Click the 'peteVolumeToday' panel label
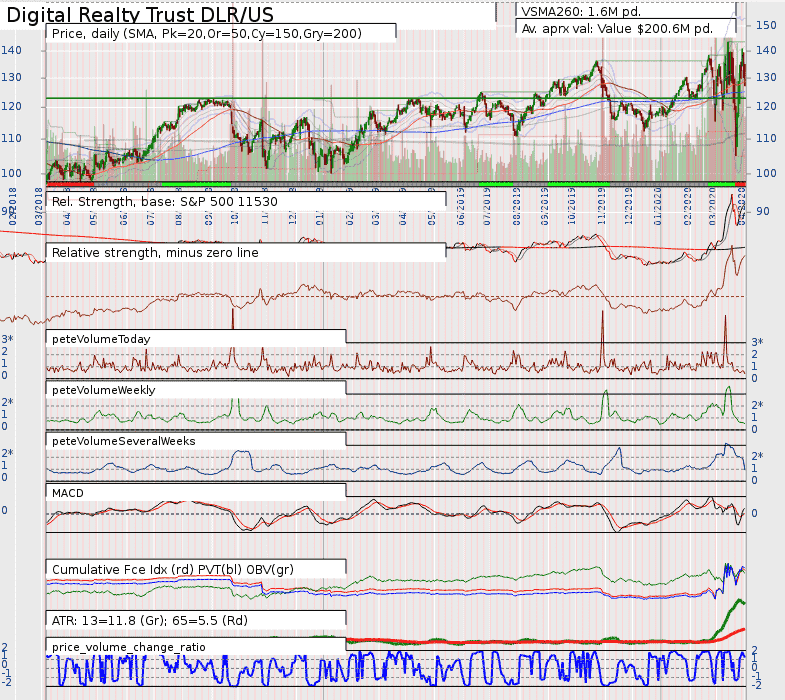Image resolution: width=785 pixels, height=700 pixels. 101,339
